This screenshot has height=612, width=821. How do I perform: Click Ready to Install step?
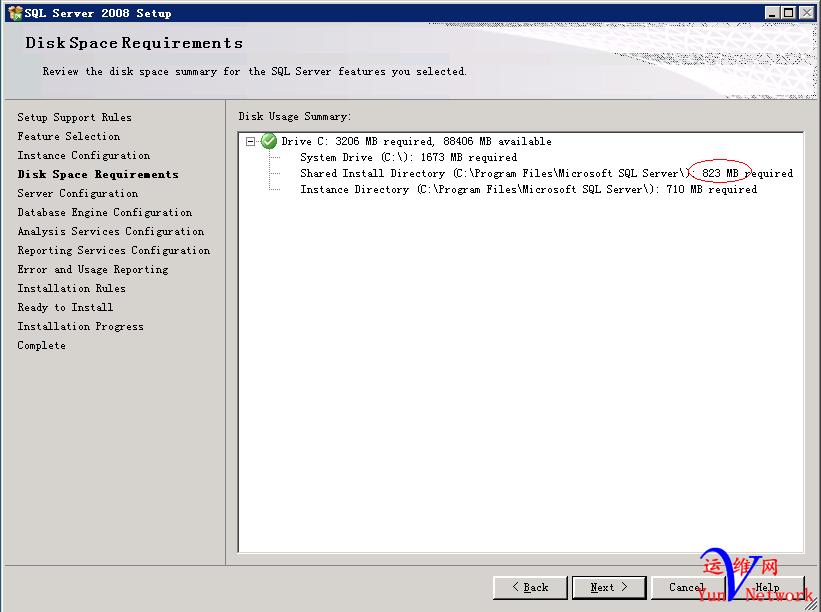coord(65,307)
